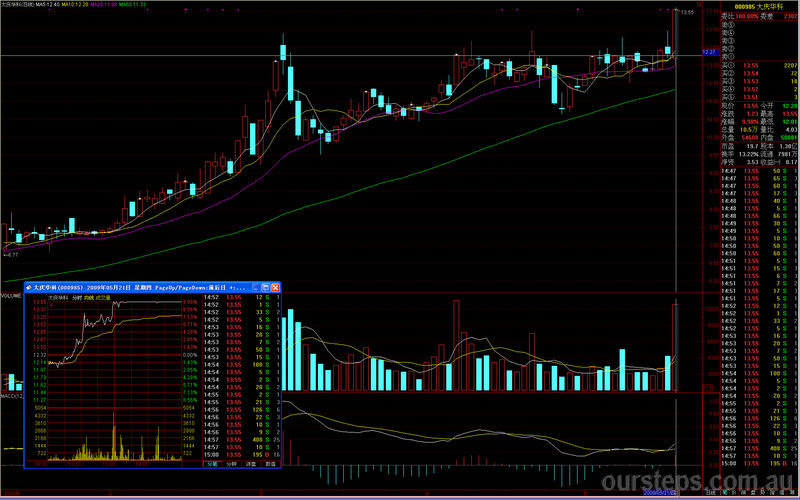Click the 外盘 54608 value

pos(750,138)
